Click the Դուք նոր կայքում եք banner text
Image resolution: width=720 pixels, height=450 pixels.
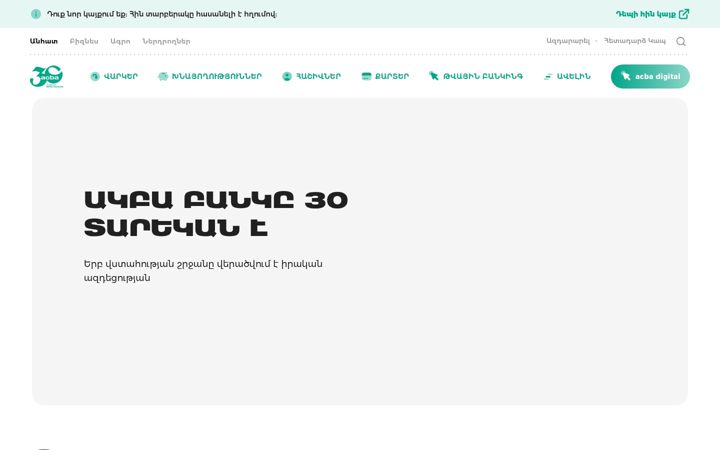162,14
